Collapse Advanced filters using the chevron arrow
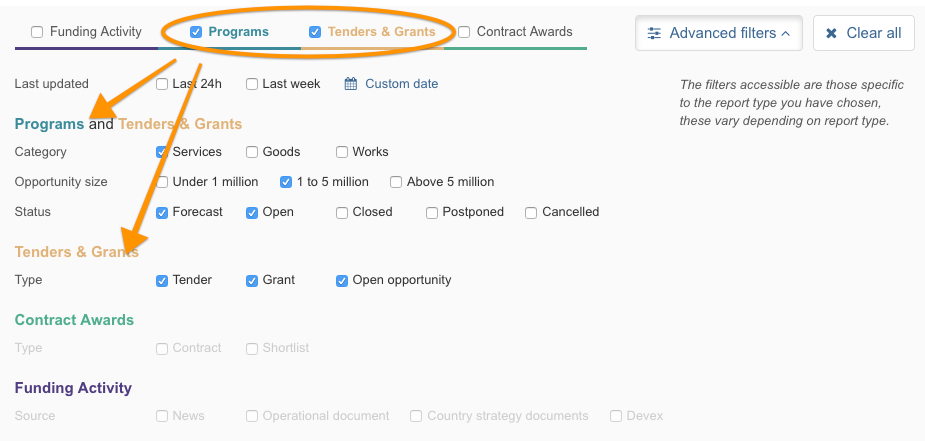This screenshot has width=925, height=441. click(786, 34)
